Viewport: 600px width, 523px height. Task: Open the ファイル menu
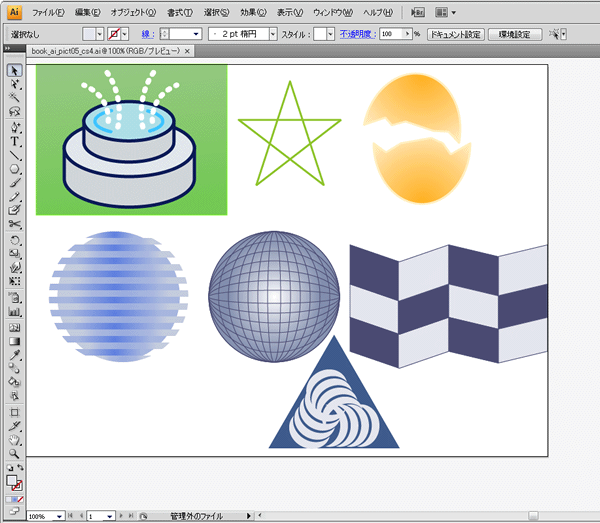pyautogui.click(x=48, y=13)
